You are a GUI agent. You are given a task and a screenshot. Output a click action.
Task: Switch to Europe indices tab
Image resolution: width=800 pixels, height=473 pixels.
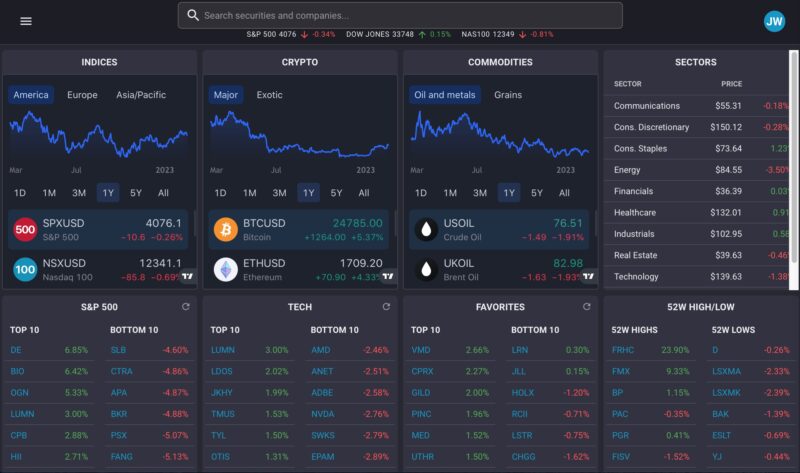pos(82,95)
